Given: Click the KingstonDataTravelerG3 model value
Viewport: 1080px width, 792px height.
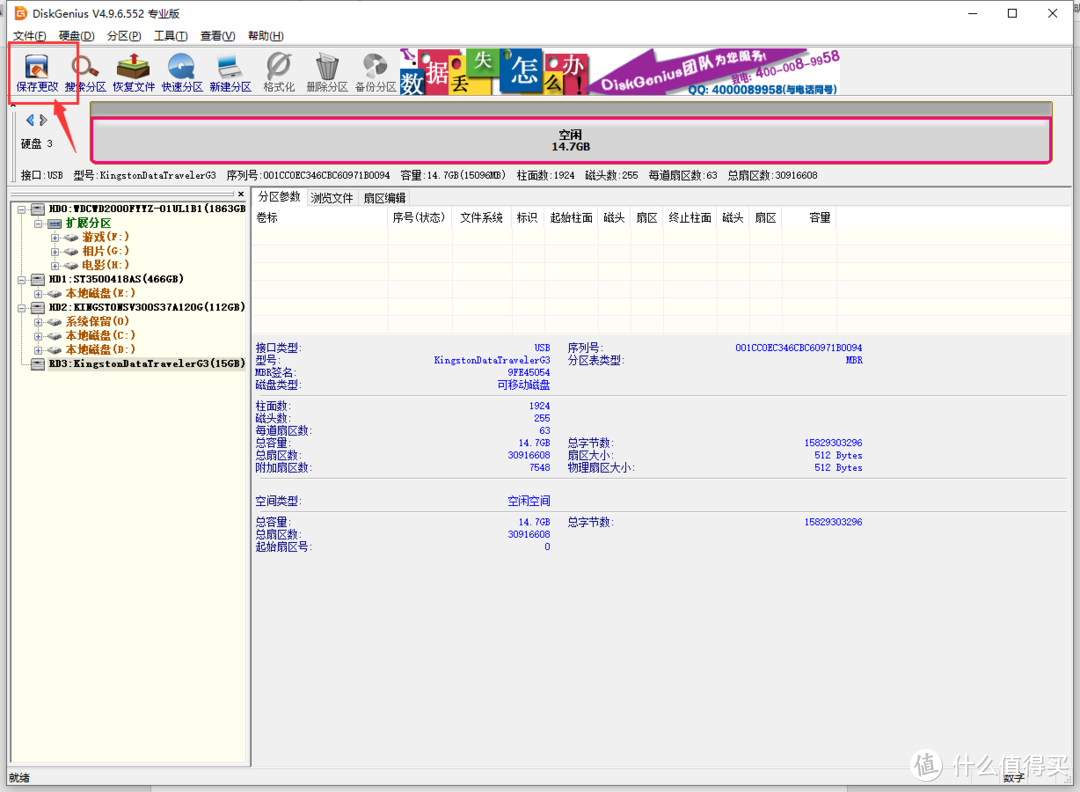Looking at the screenshot, I should click(x=492, y=360).
